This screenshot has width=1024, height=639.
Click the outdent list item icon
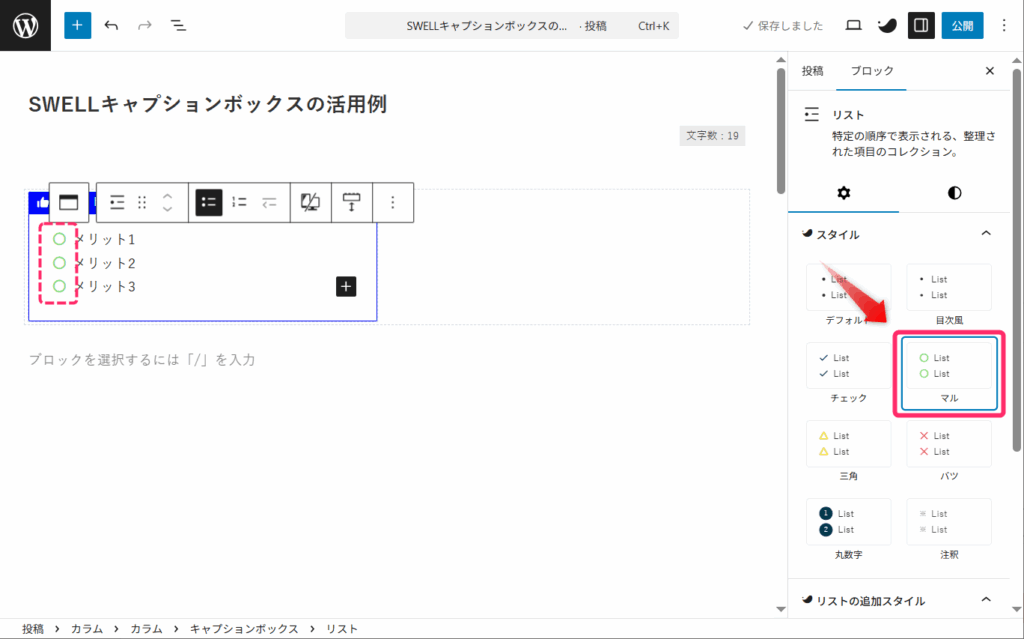[270, 203]
